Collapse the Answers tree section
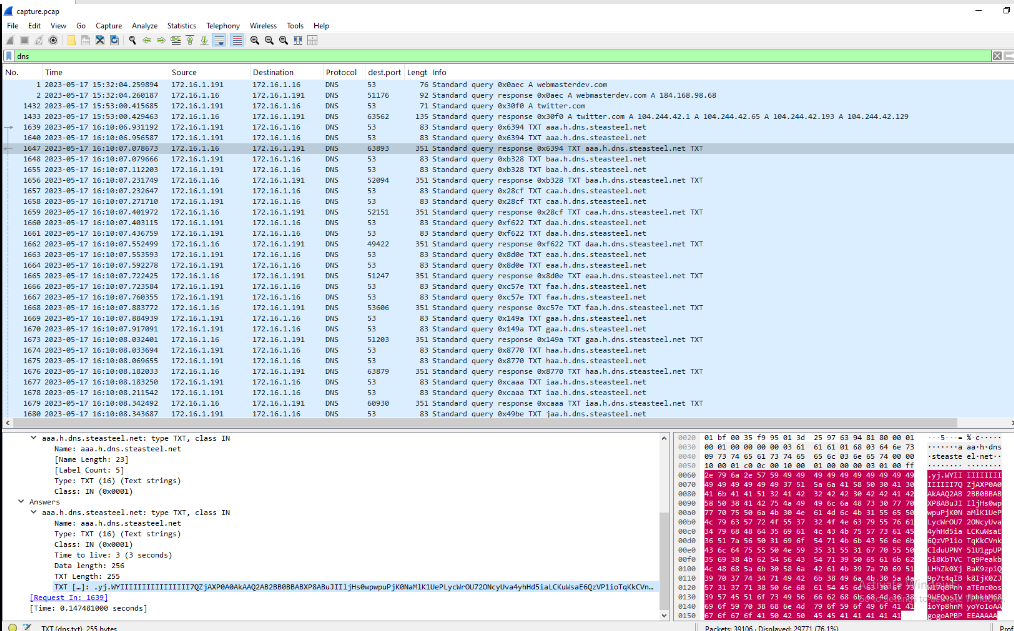The image size is (1014, 631). [22, 502]
